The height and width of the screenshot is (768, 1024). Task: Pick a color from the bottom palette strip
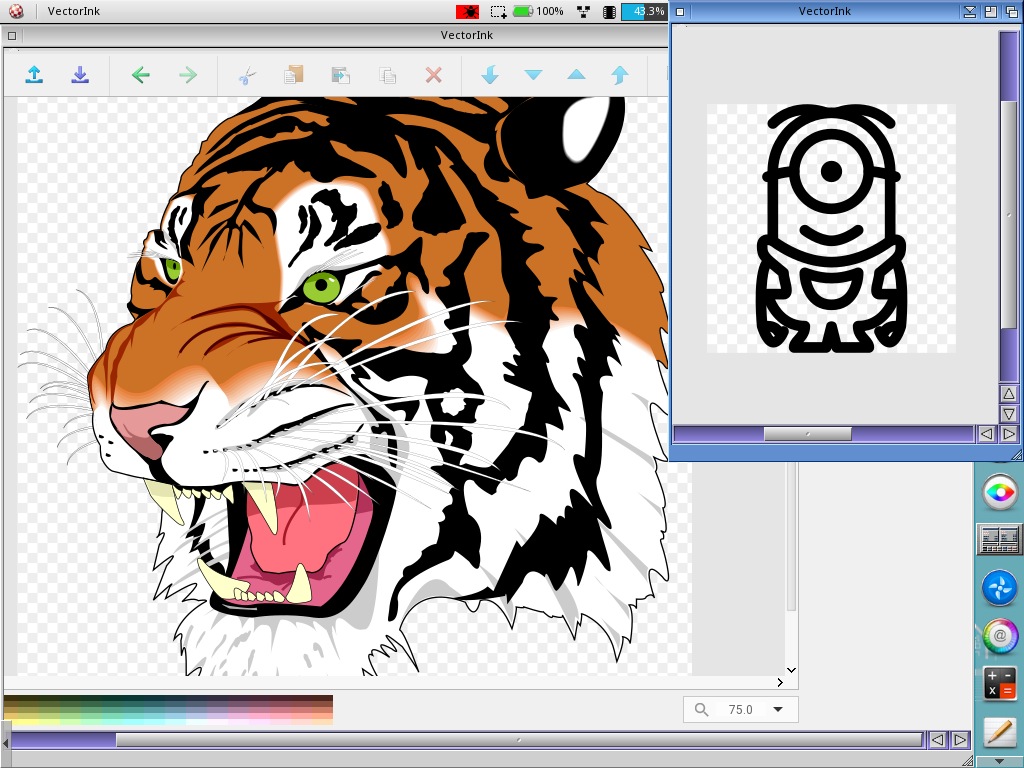(168, 710)
